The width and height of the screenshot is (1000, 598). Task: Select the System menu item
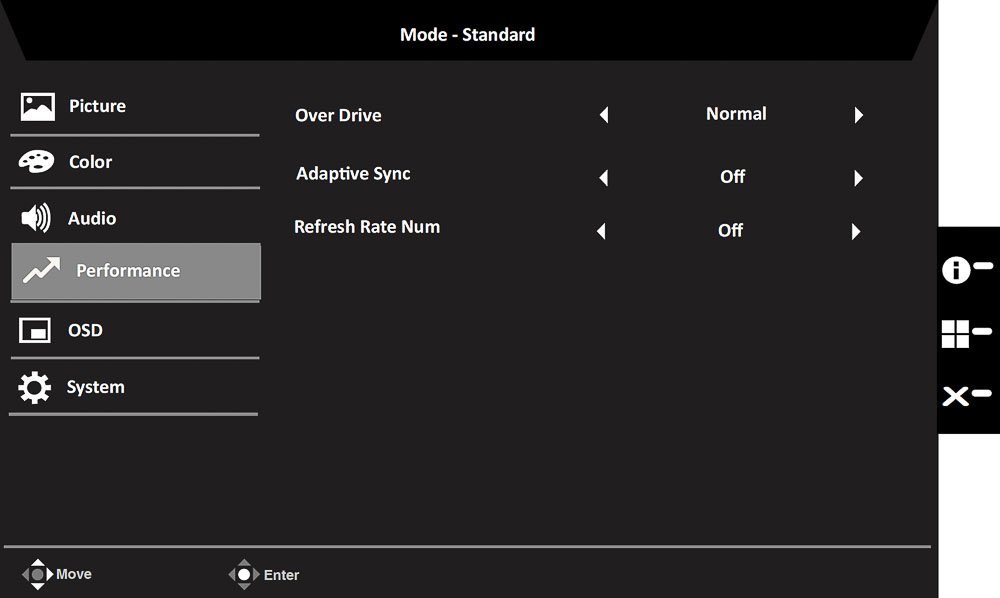[135, 387]
